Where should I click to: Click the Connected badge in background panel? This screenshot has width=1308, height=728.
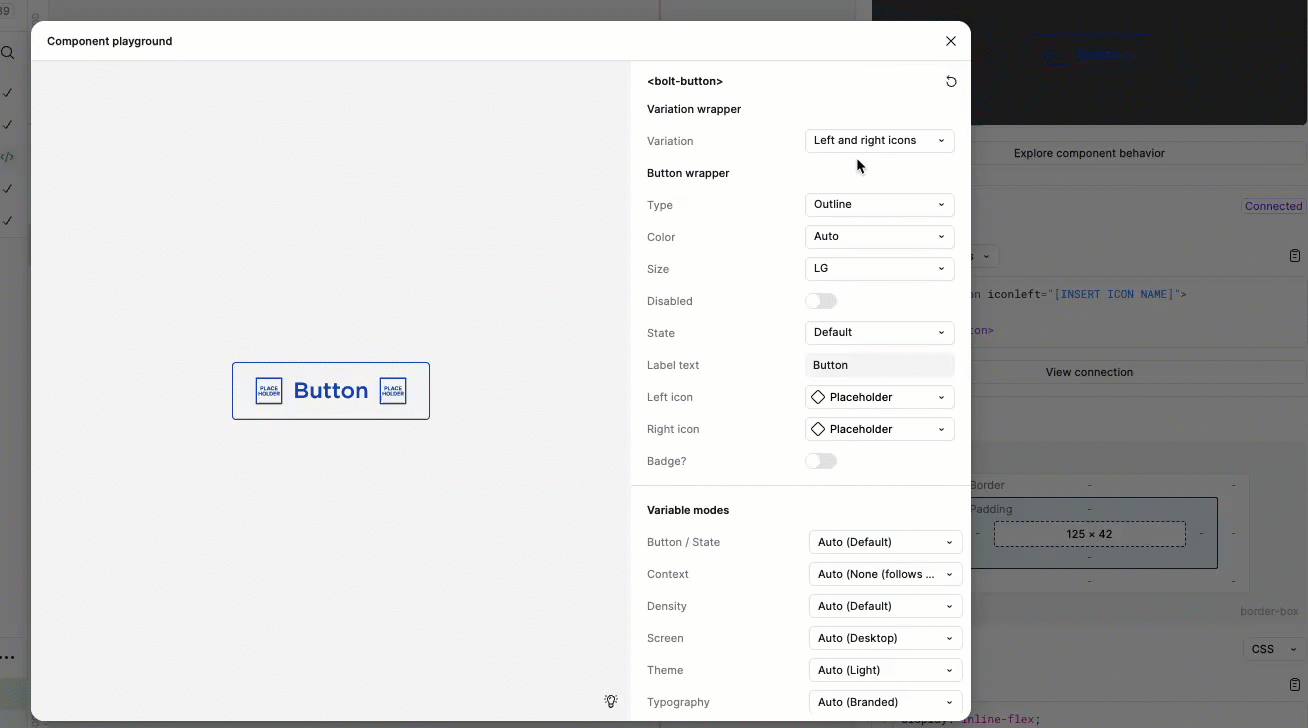click(1273, 206)
